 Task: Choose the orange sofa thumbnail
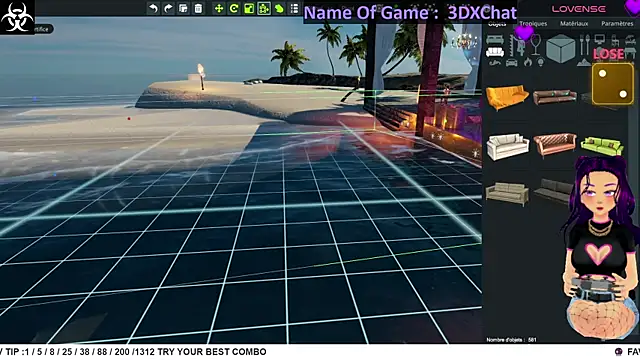[507, 97]
